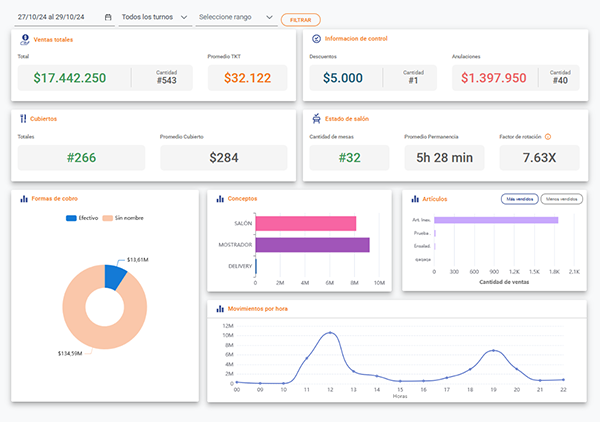Switch to Más vendidos articles view

click(x=520, y=199)
